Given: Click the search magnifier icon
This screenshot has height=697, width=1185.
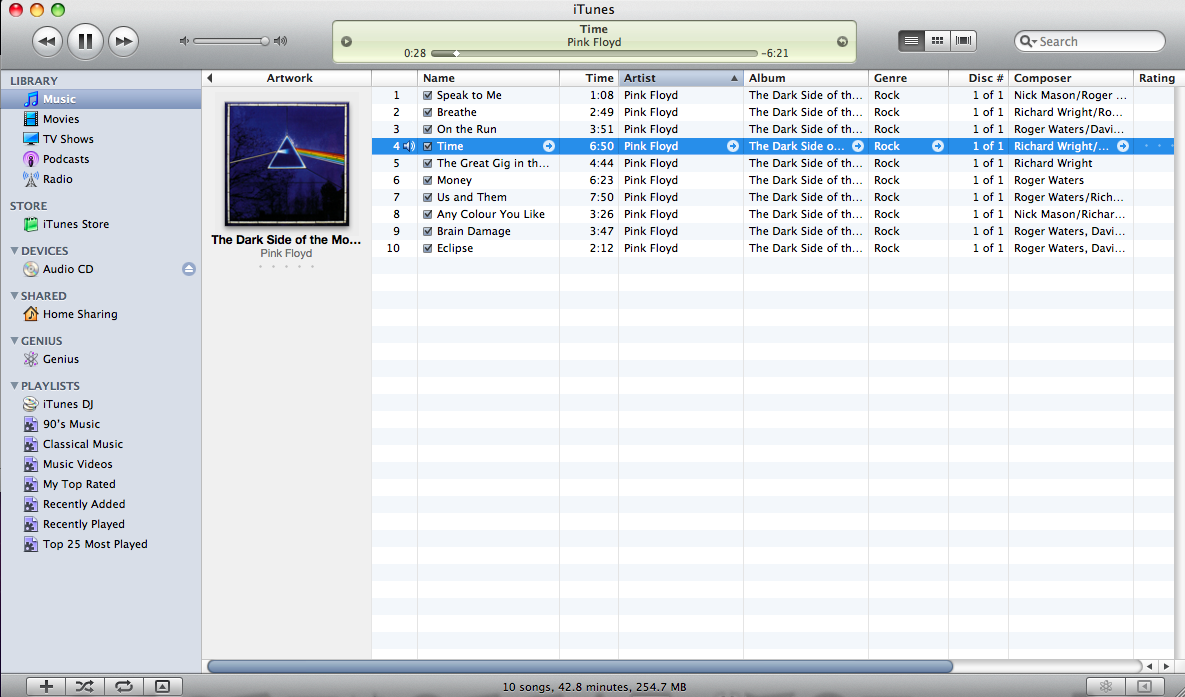Looking at the screenshot, I should click(1026, 42).
